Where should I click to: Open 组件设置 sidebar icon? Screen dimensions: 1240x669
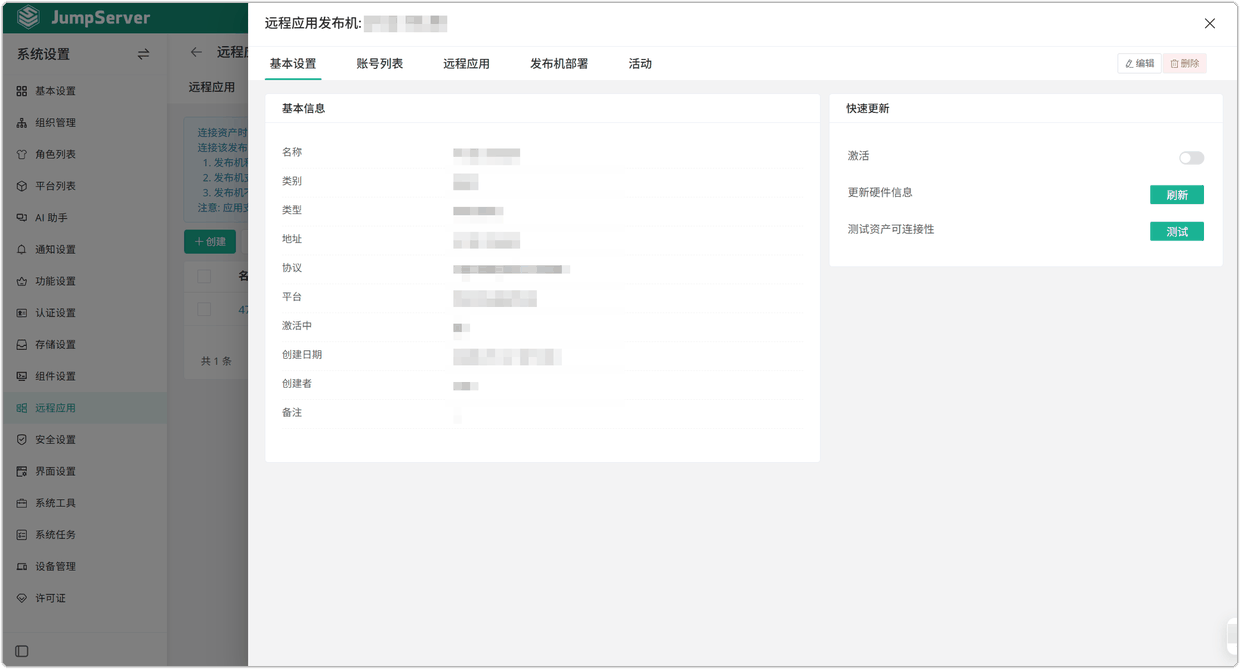pos(22,377)
